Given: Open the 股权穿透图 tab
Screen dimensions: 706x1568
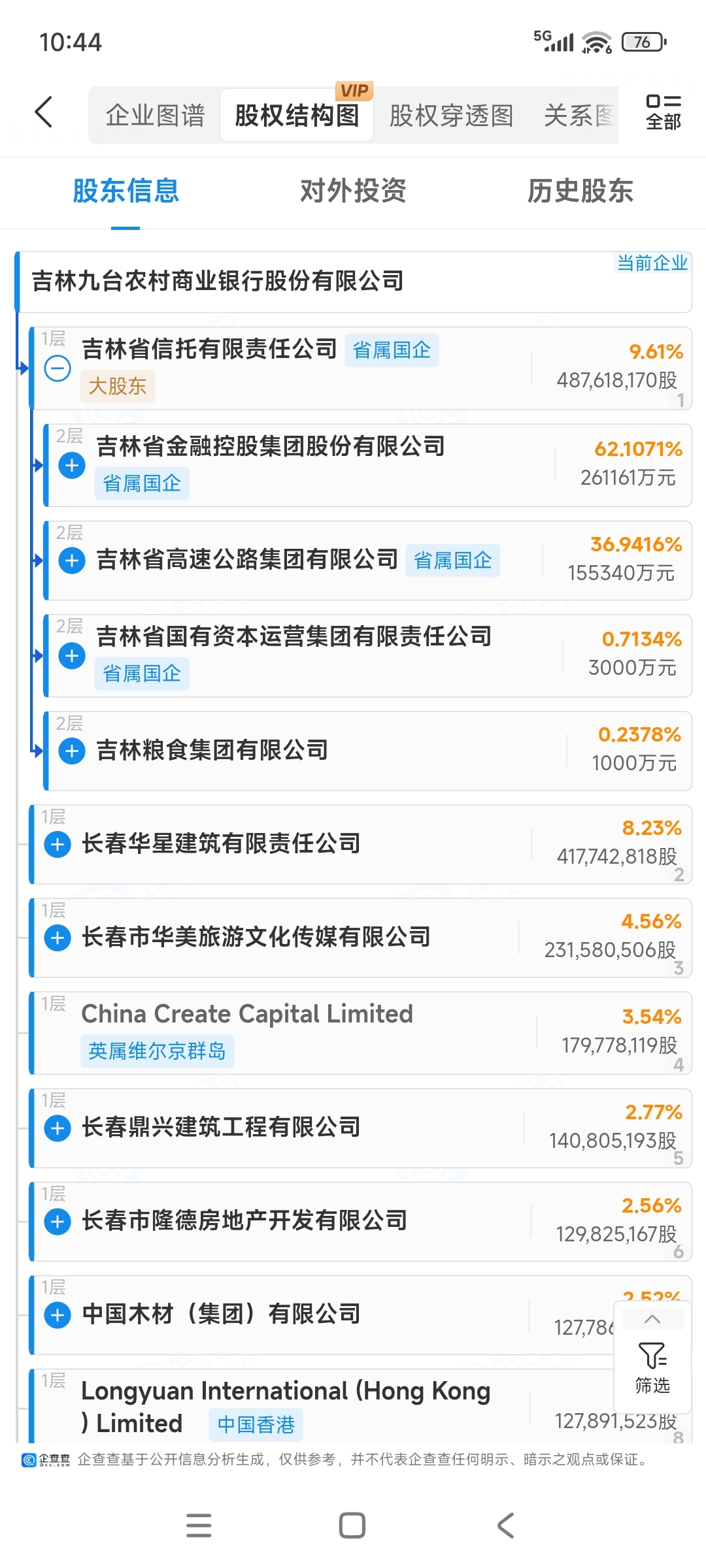Looking at the screenshot, I should [451, 116].
